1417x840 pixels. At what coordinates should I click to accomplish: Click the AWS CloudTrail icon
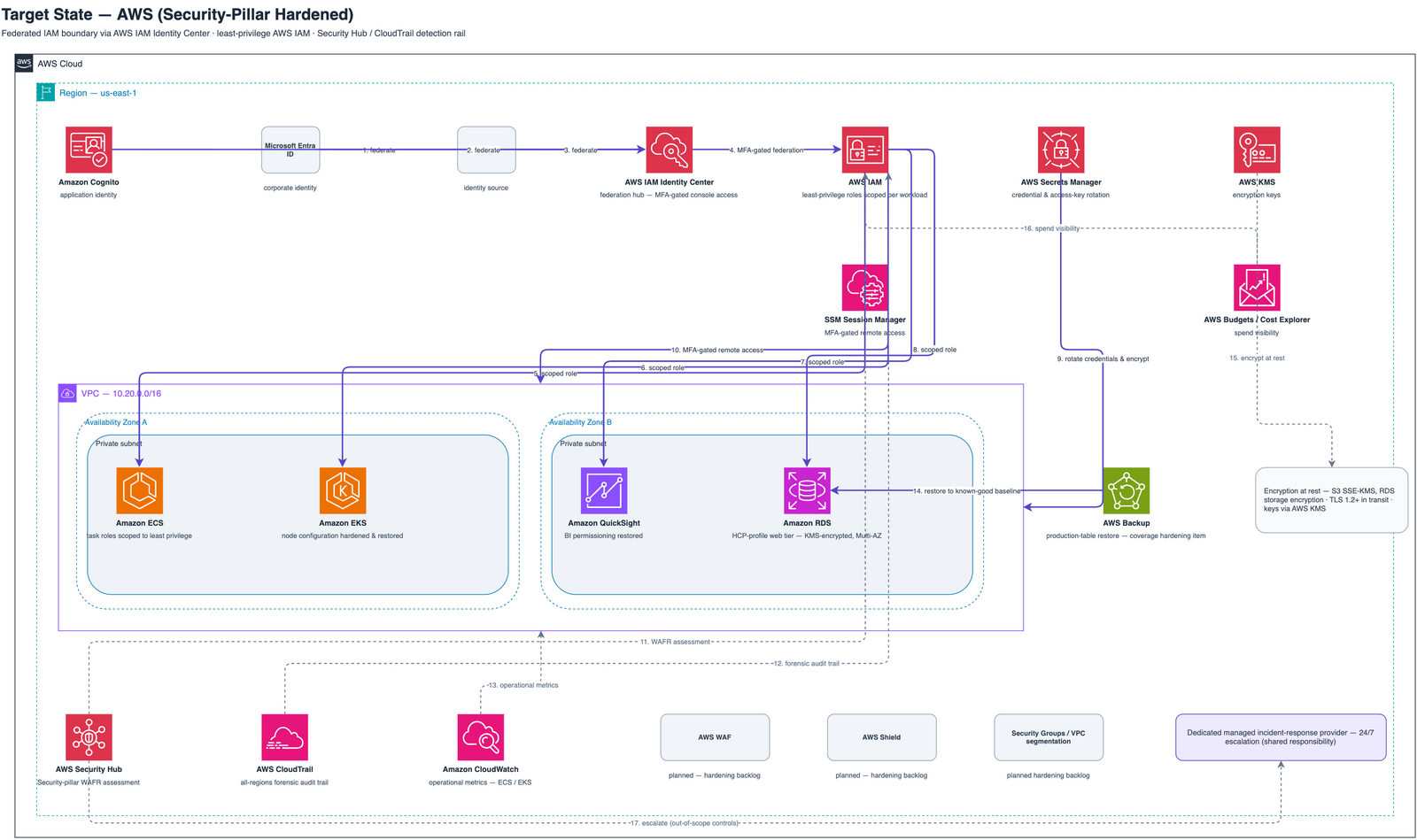pos(285,737)
